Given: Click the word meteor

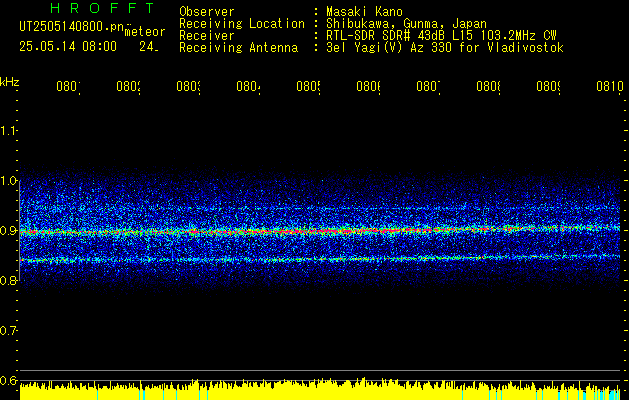Looking at the screenshot, I should (144, 32).
